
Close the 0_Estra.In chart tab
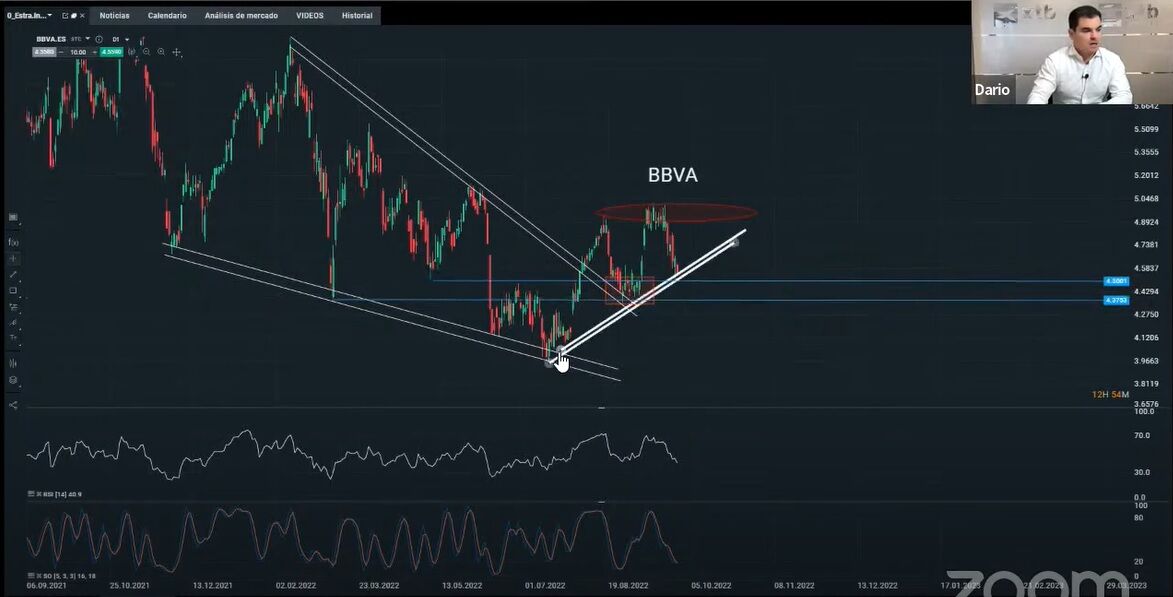point(82,16)
